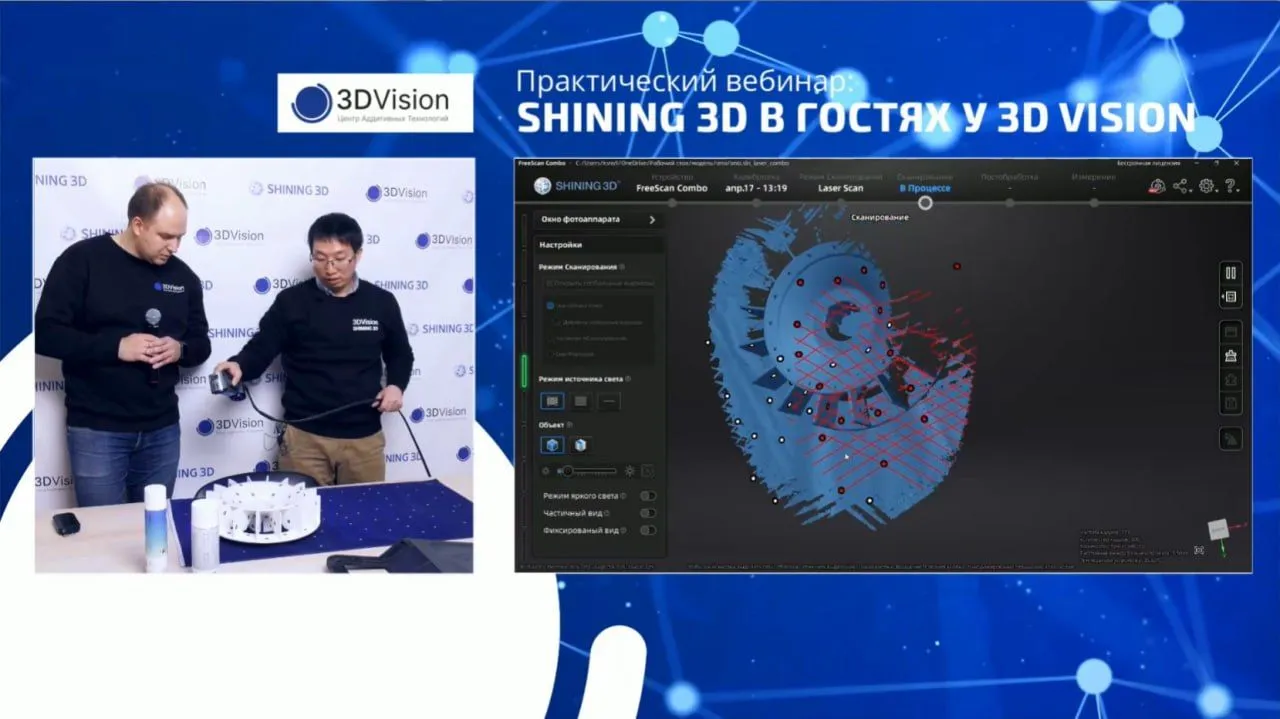Open the share menu icon

click(x=1182, y=186)
